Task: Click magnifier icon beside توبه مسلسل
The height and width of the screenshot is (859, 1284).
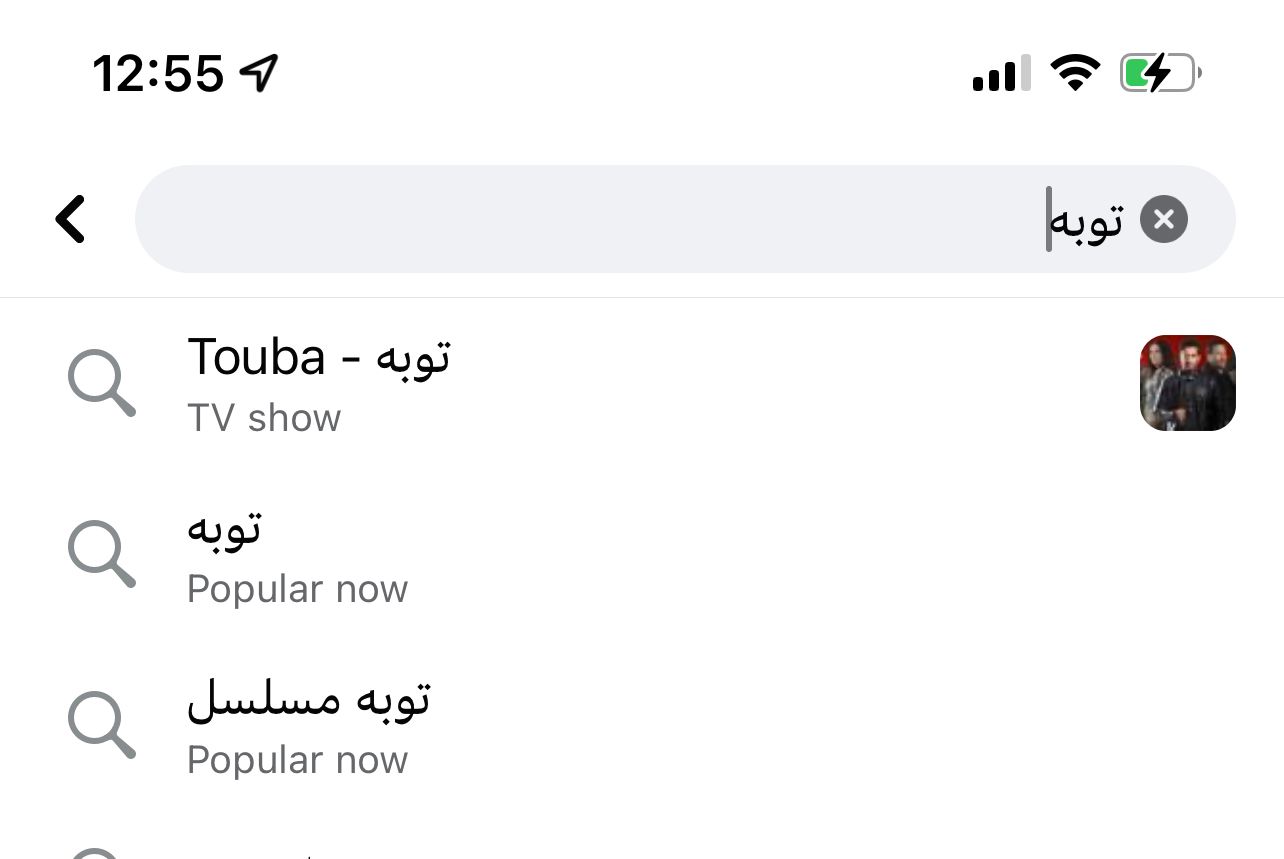Action: click(x=101, y=725)
